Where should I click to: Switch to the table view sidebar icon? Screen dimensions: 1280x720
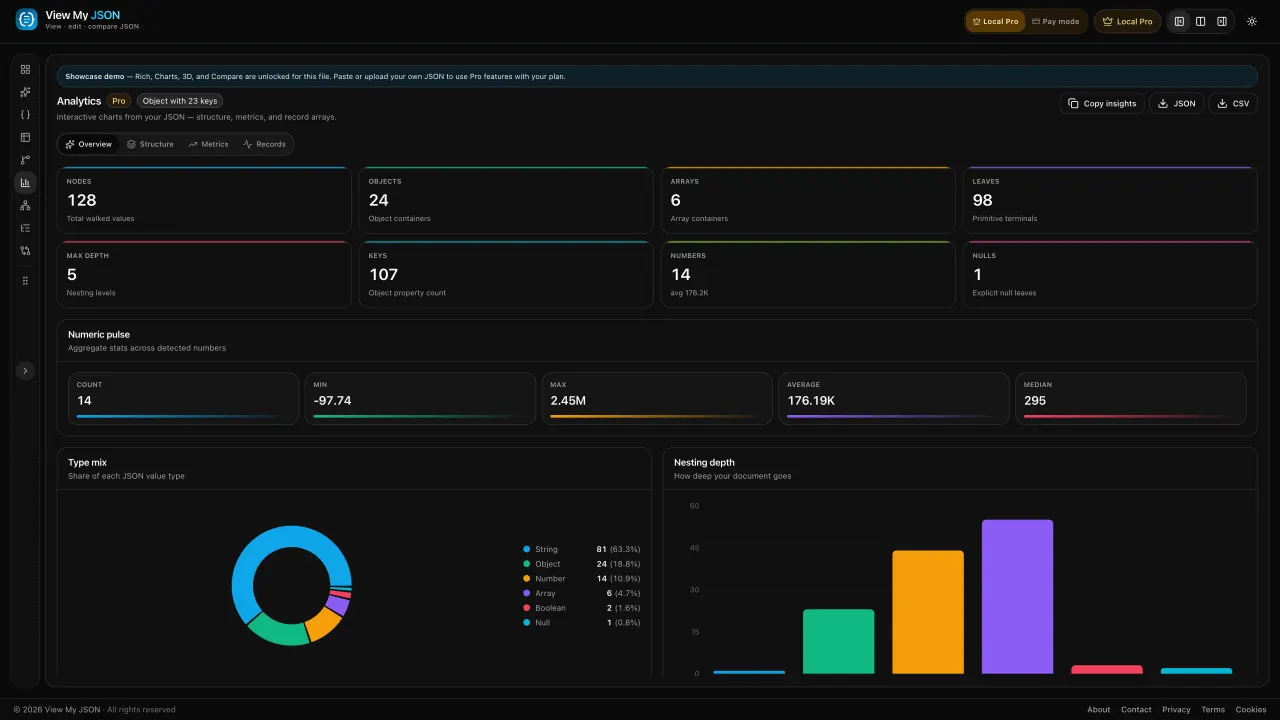point(25,137)
